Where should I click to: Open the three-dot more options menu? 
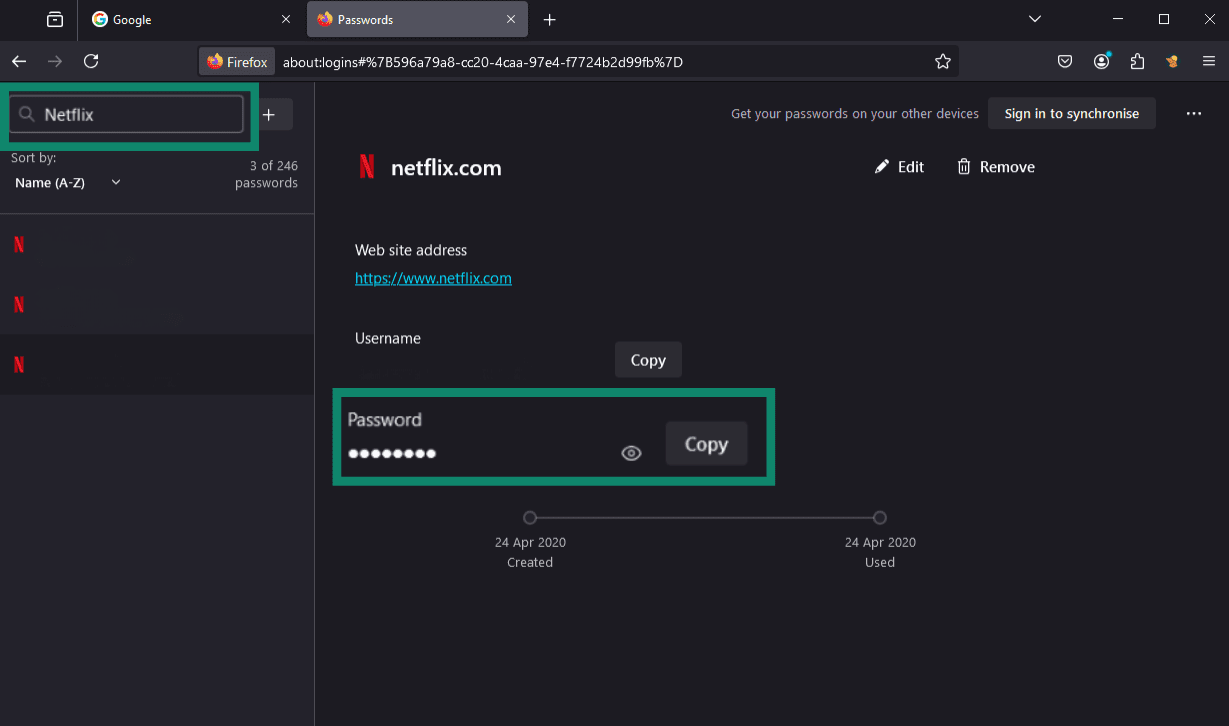[1193, 114]
